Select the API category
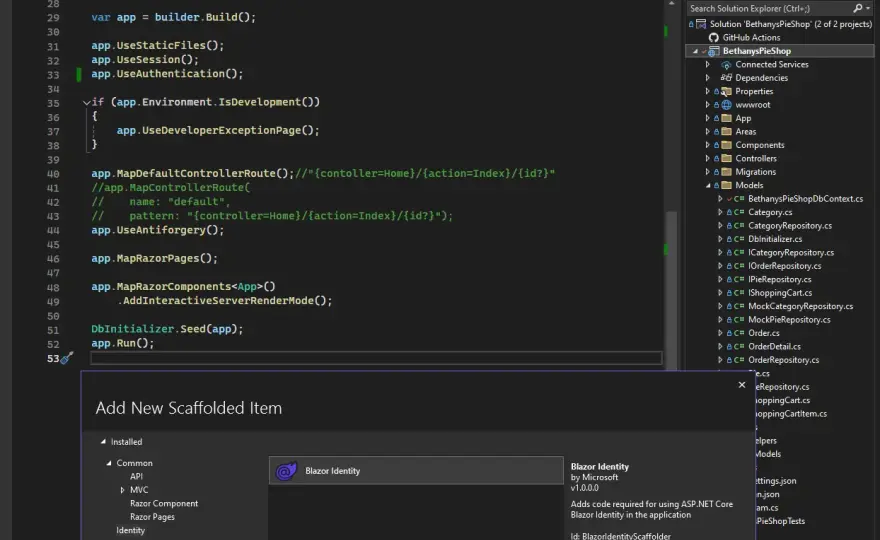 [136, 477]
